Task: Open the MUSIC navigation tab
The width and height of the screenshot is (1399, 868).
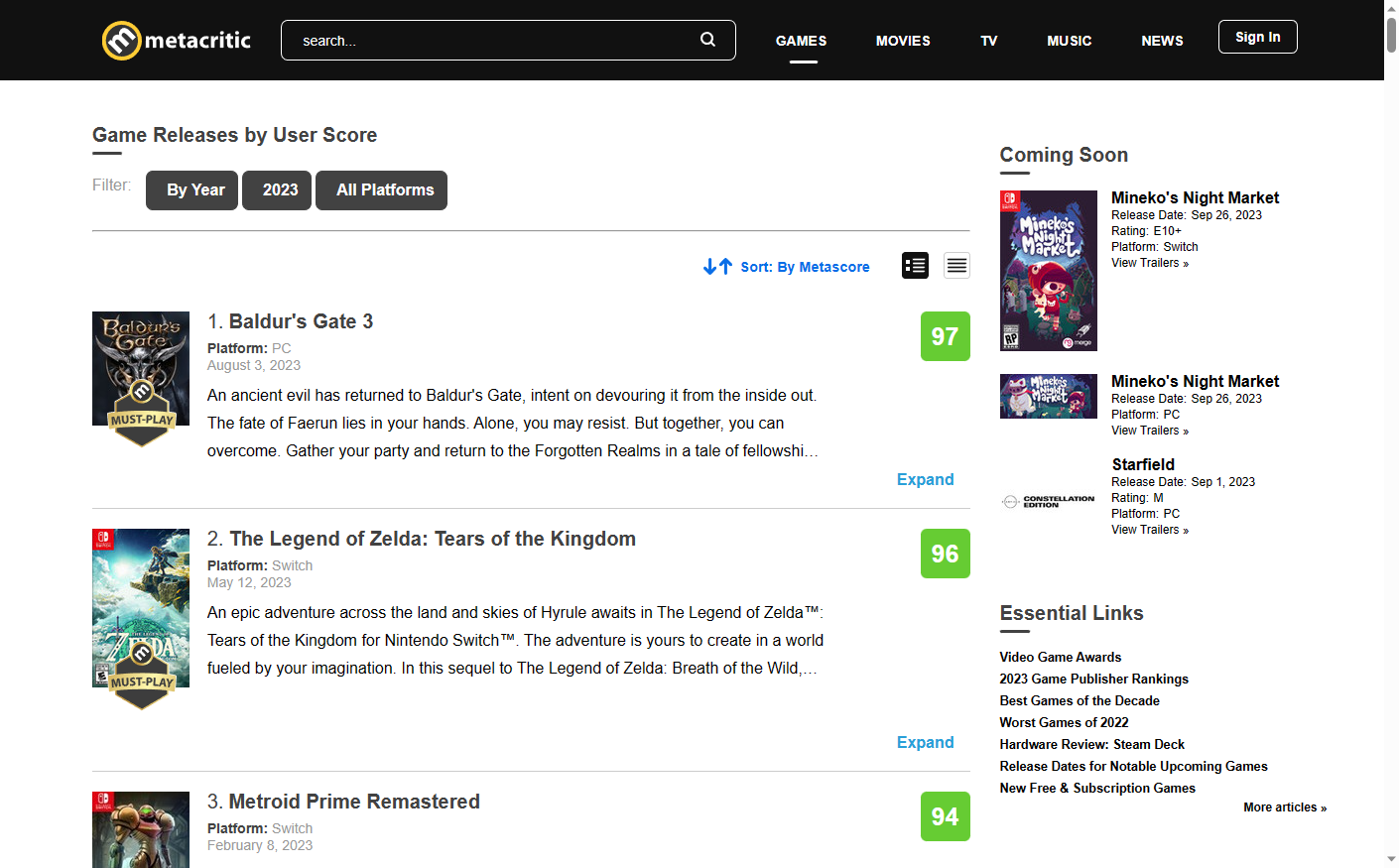Action: (1069, 41)
